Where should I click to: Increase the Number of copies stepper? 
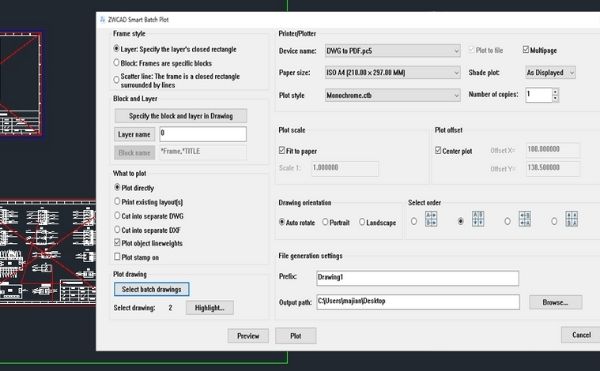pos(555,91)
